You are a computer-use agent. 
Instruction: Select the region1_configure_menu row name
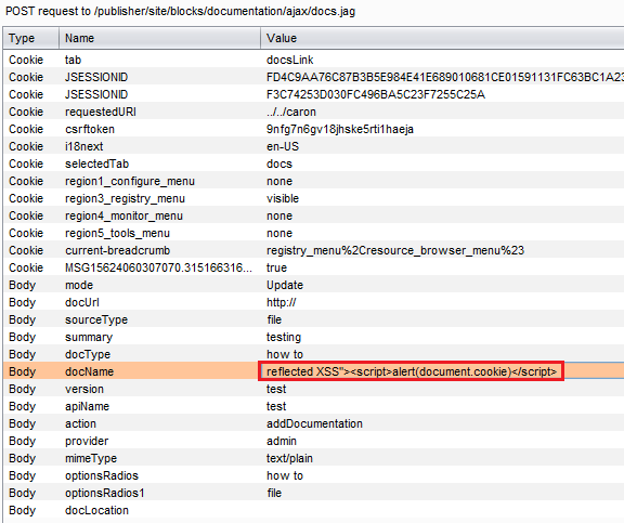(x=130, y=181)
